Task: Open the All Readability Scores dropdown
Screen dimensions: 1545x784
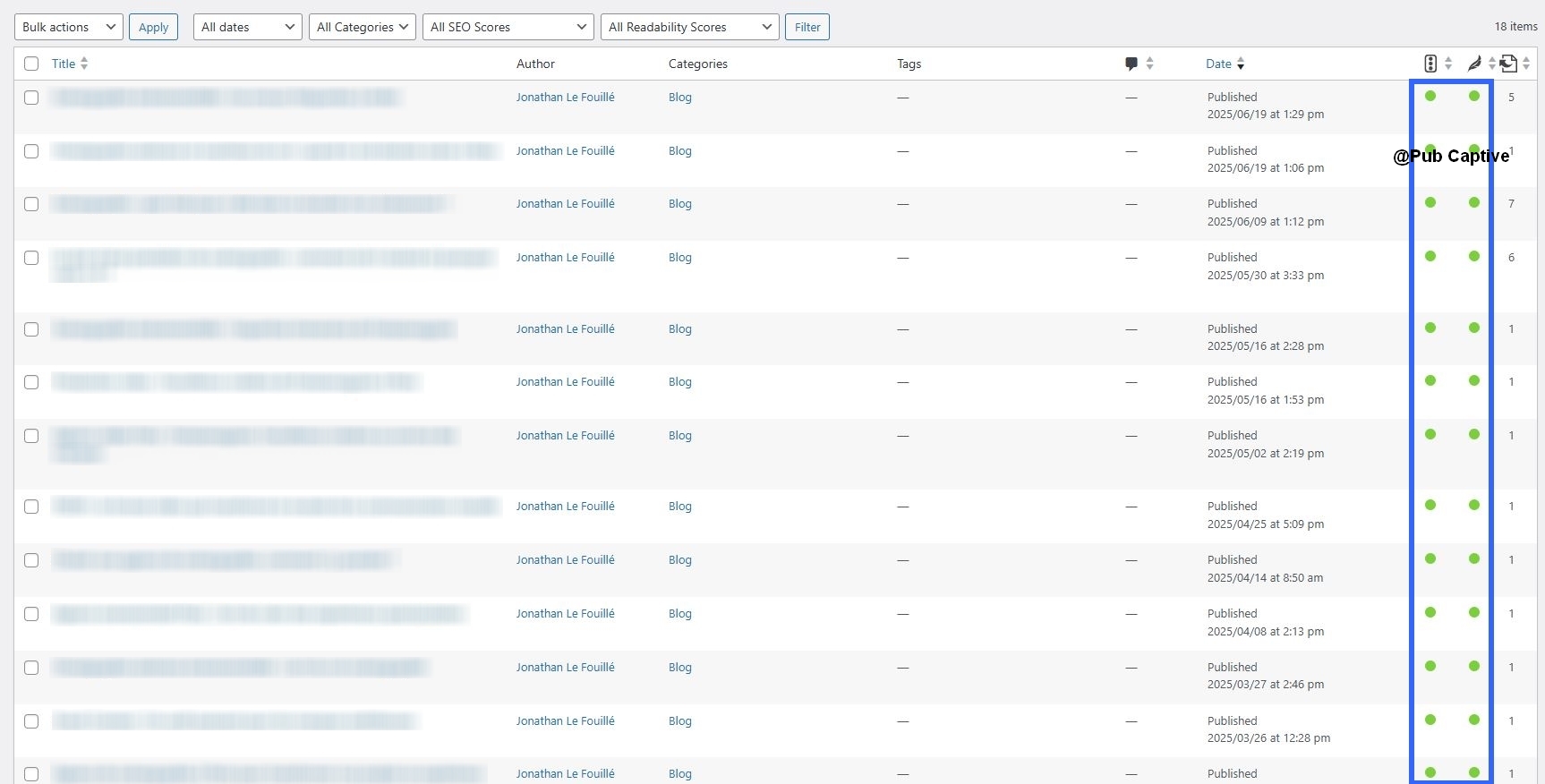Action: (690, 27)
